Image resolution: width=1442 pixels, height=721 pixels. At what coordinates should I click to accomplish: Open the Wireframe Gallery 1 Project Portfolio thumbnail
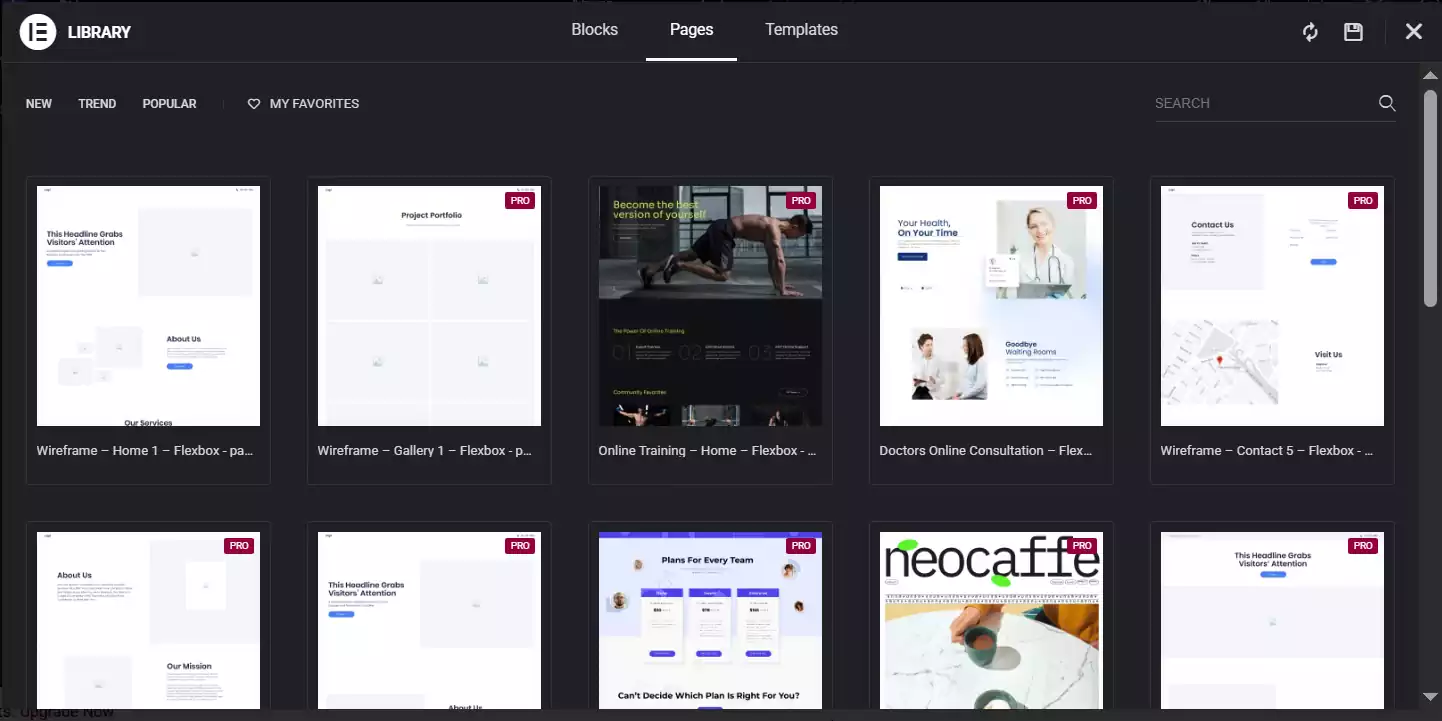point(429,306)
